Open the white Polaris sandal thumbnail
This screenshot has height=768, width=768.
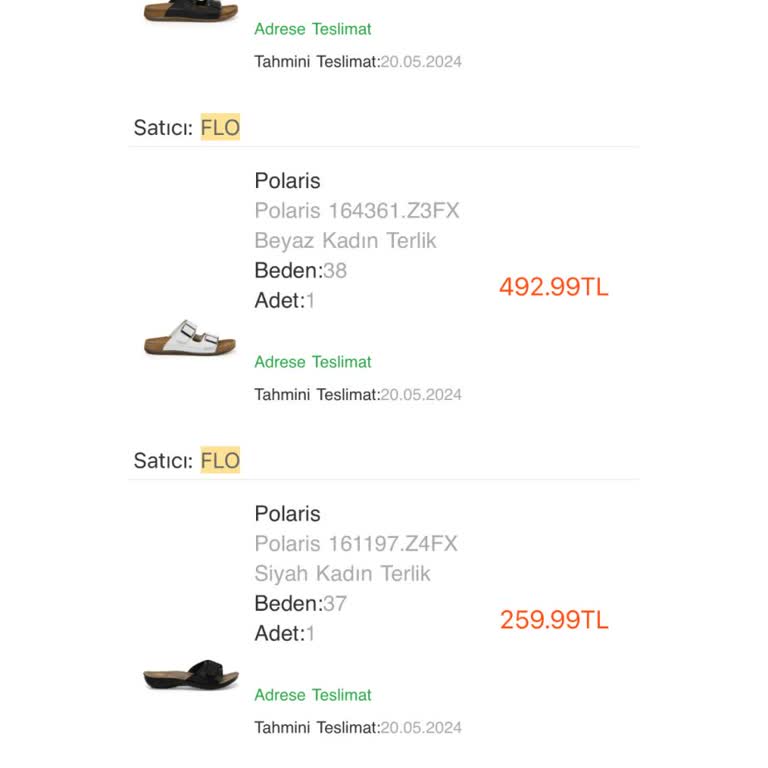190,339
